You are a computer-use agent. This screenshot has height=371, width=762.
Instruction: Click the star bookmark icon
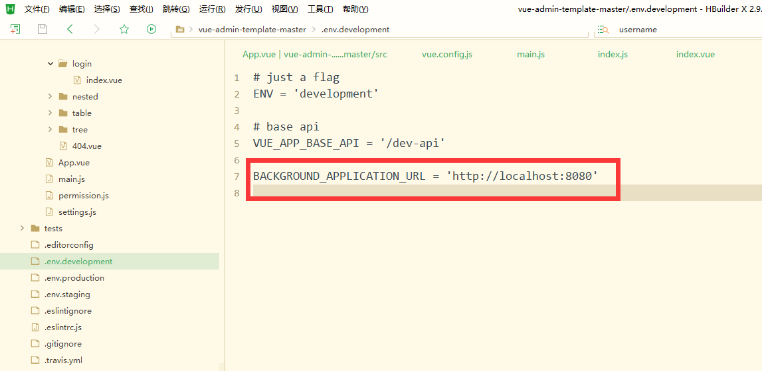coord(124,29)
